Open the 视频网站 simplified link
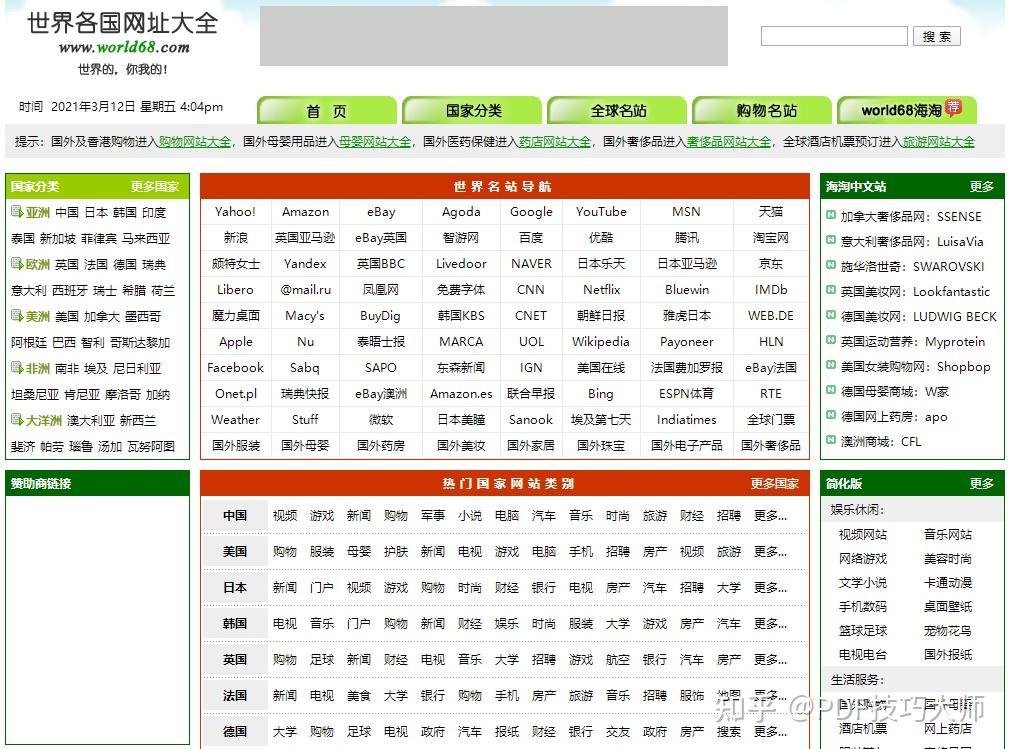The height and width of the screenshot is (749, 1011). point(863,534)
